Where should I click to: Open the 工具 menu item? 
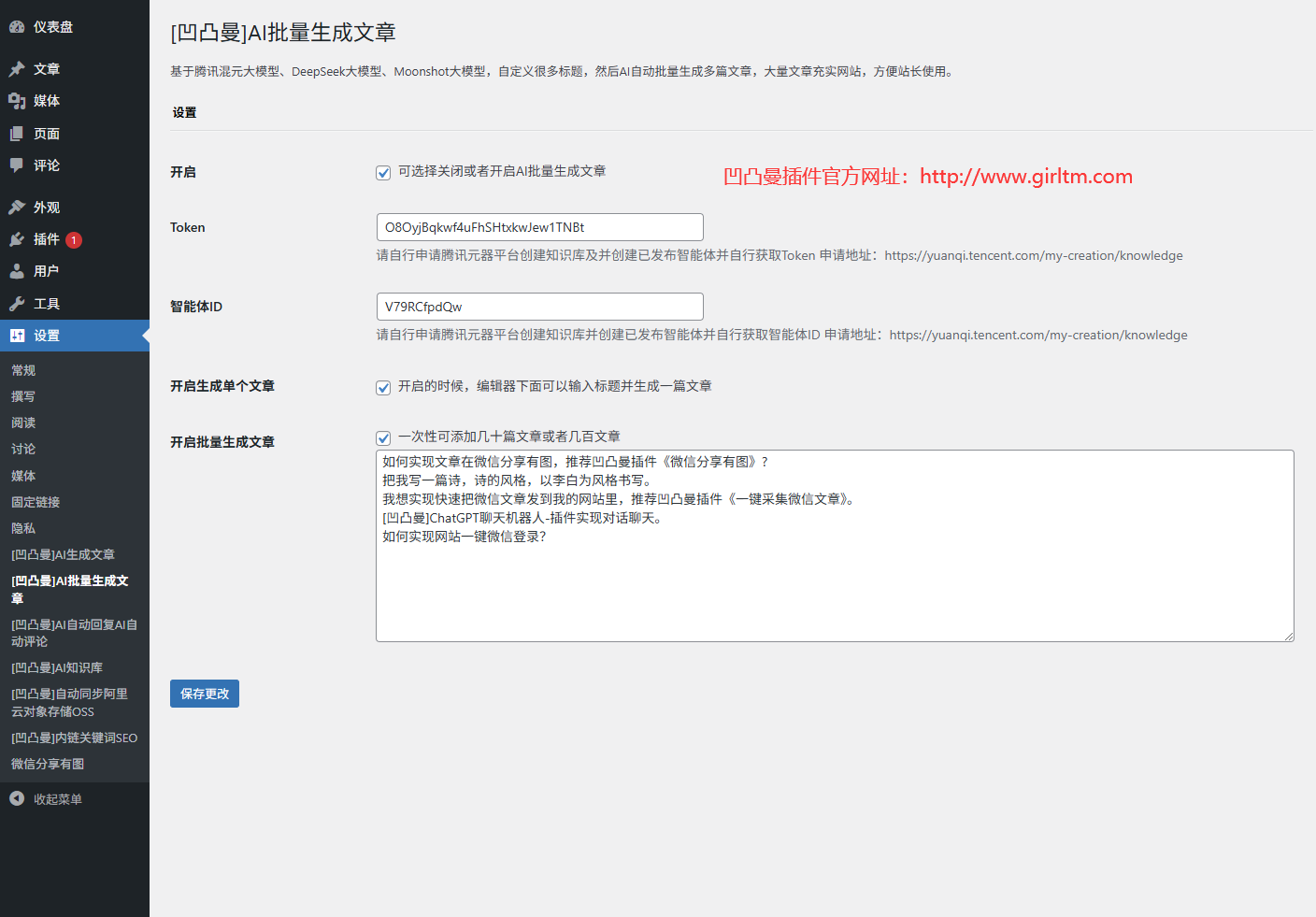(x=75, y=304)
